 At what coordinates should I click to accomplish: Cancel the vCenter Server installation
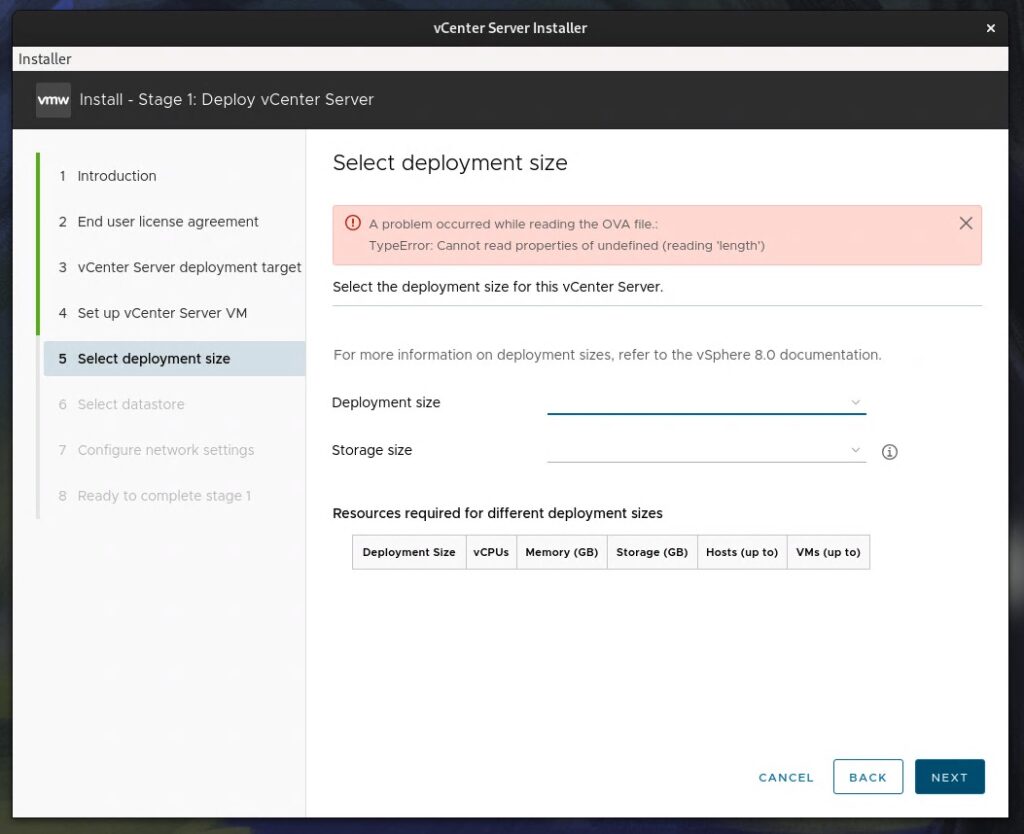click(786, 777)
